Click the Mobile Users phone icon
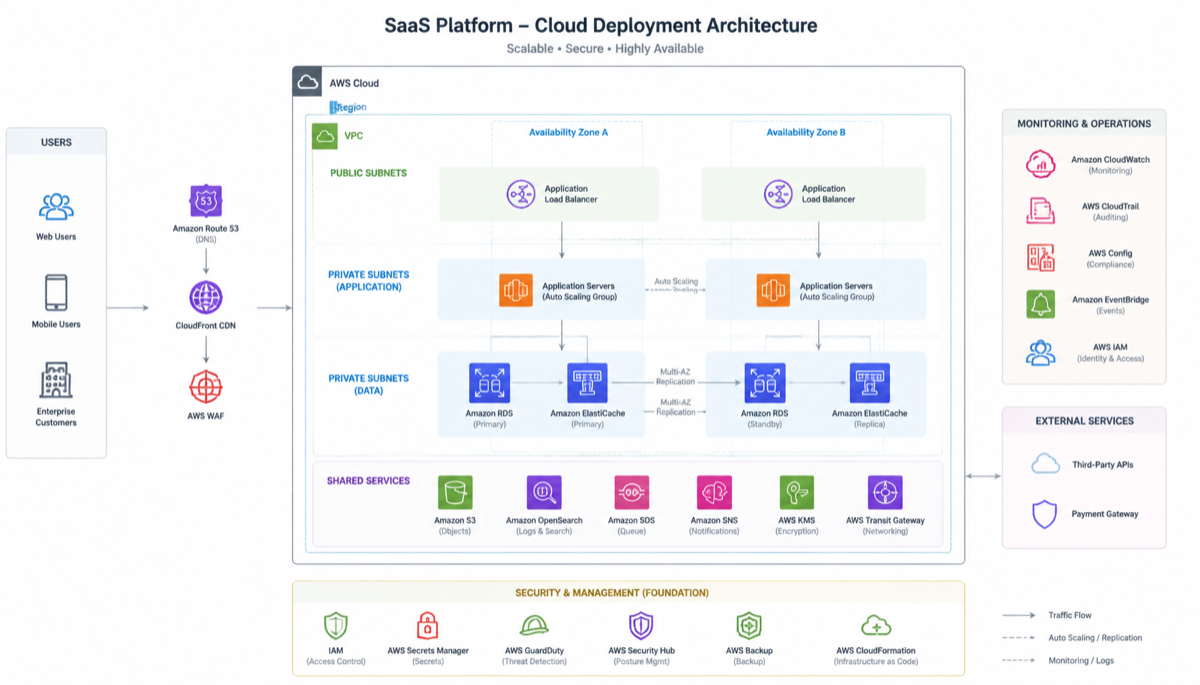 pos(56,293)
